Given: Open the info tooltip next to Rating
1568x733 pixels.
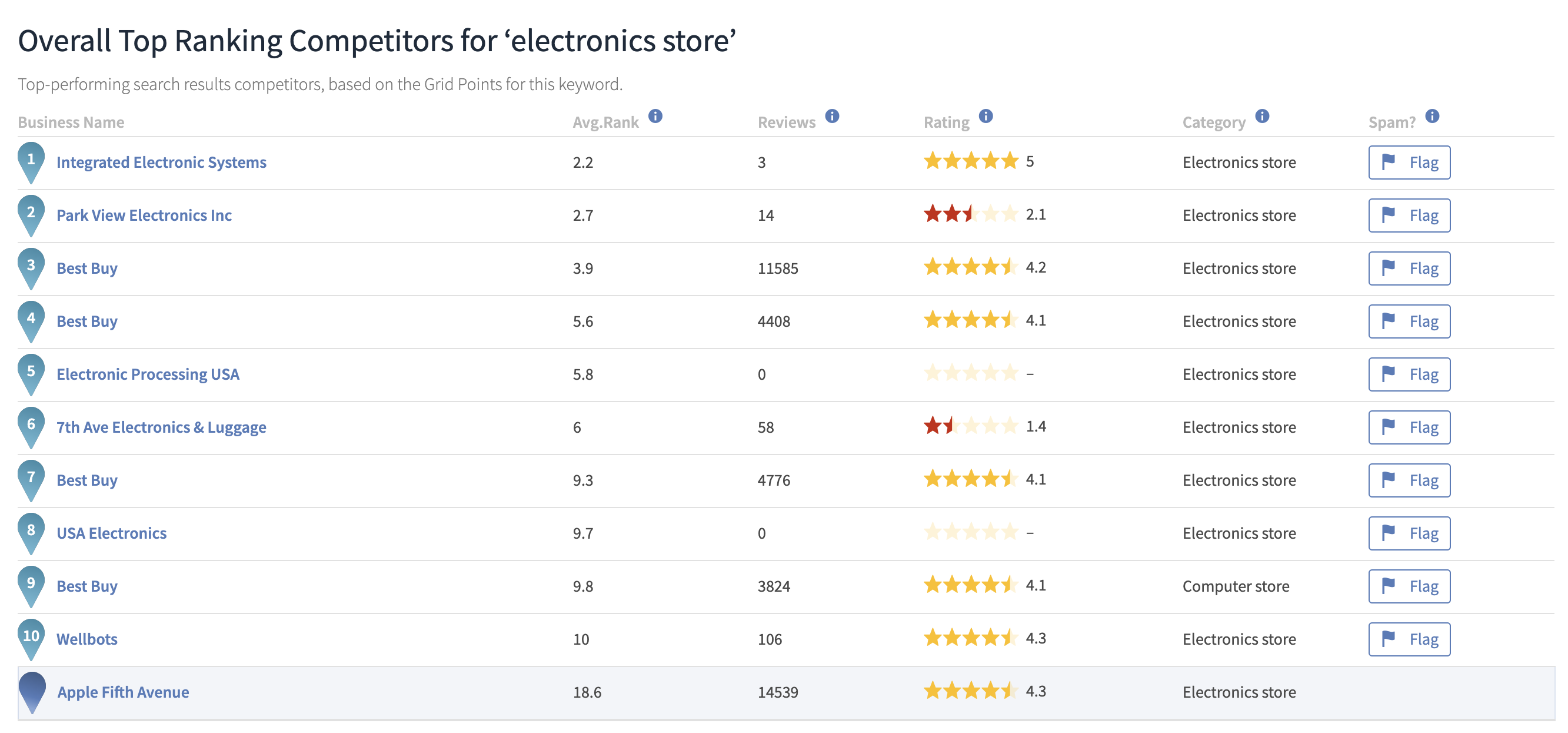Looking at the screenshot, I should (x=986, y=116).
